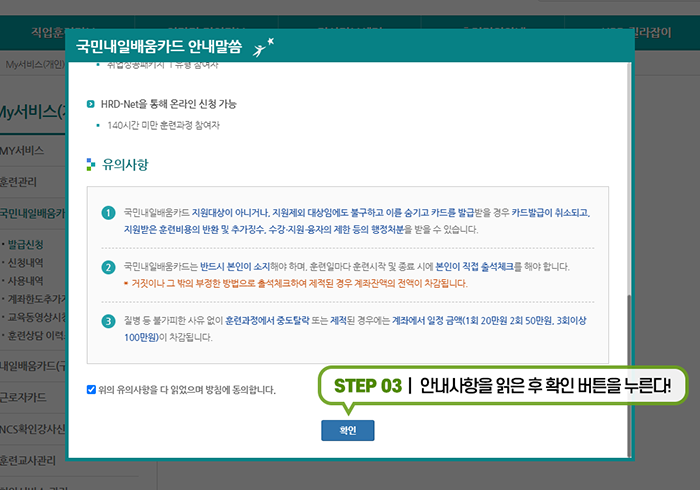The height and width of the screenshot is (490, 700).
Task: Select MY서비스 in the left menu
Action: pos(22,150)
